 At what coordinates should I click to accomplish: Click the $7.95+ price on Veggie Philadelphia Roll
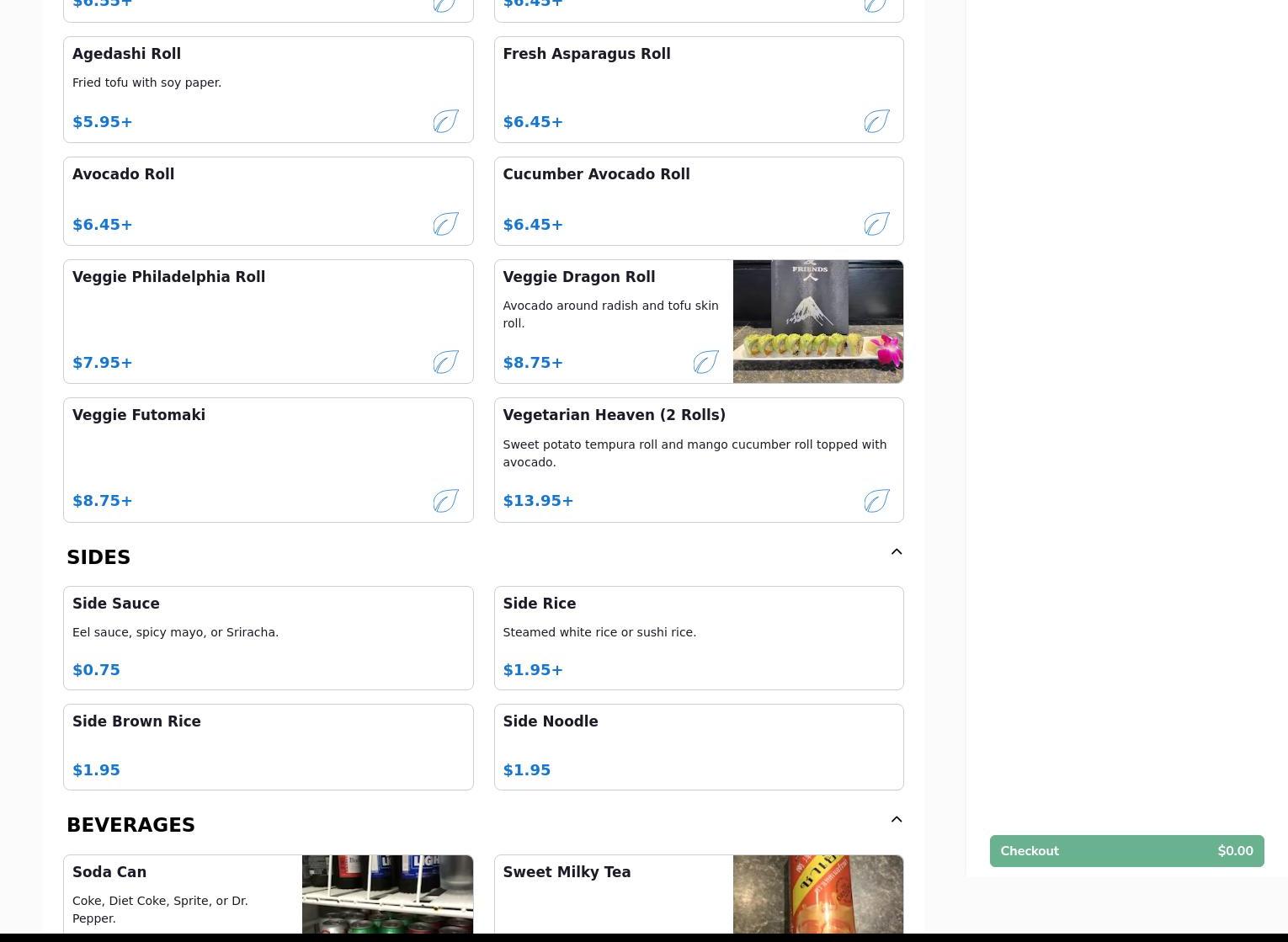103,363
